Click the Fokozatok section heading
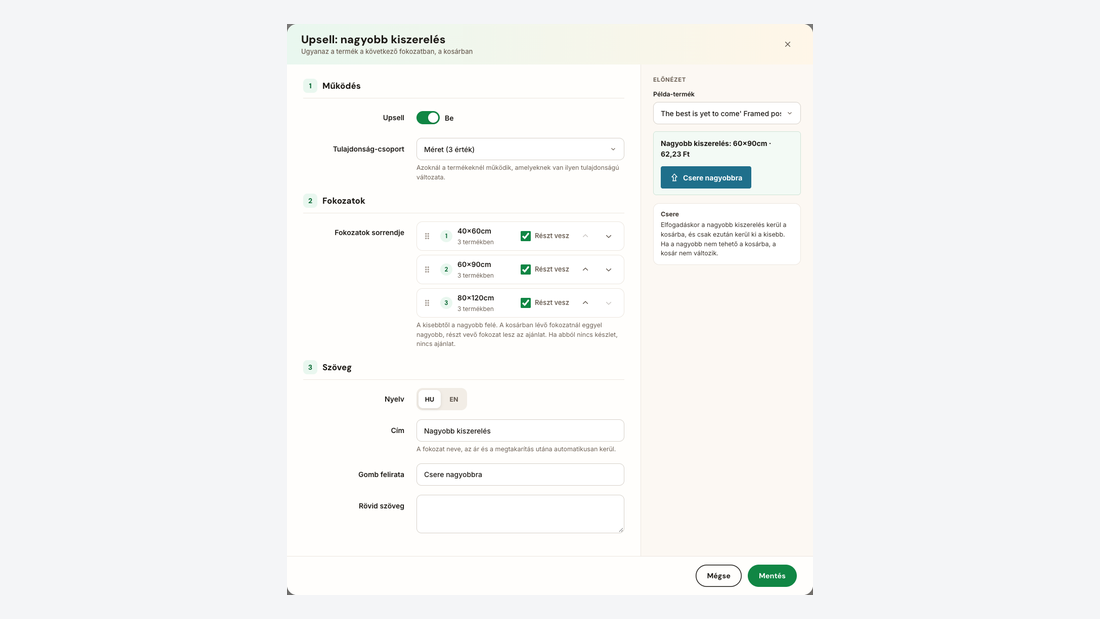This screenshot has height=619, width=1100. coord(344,201)
